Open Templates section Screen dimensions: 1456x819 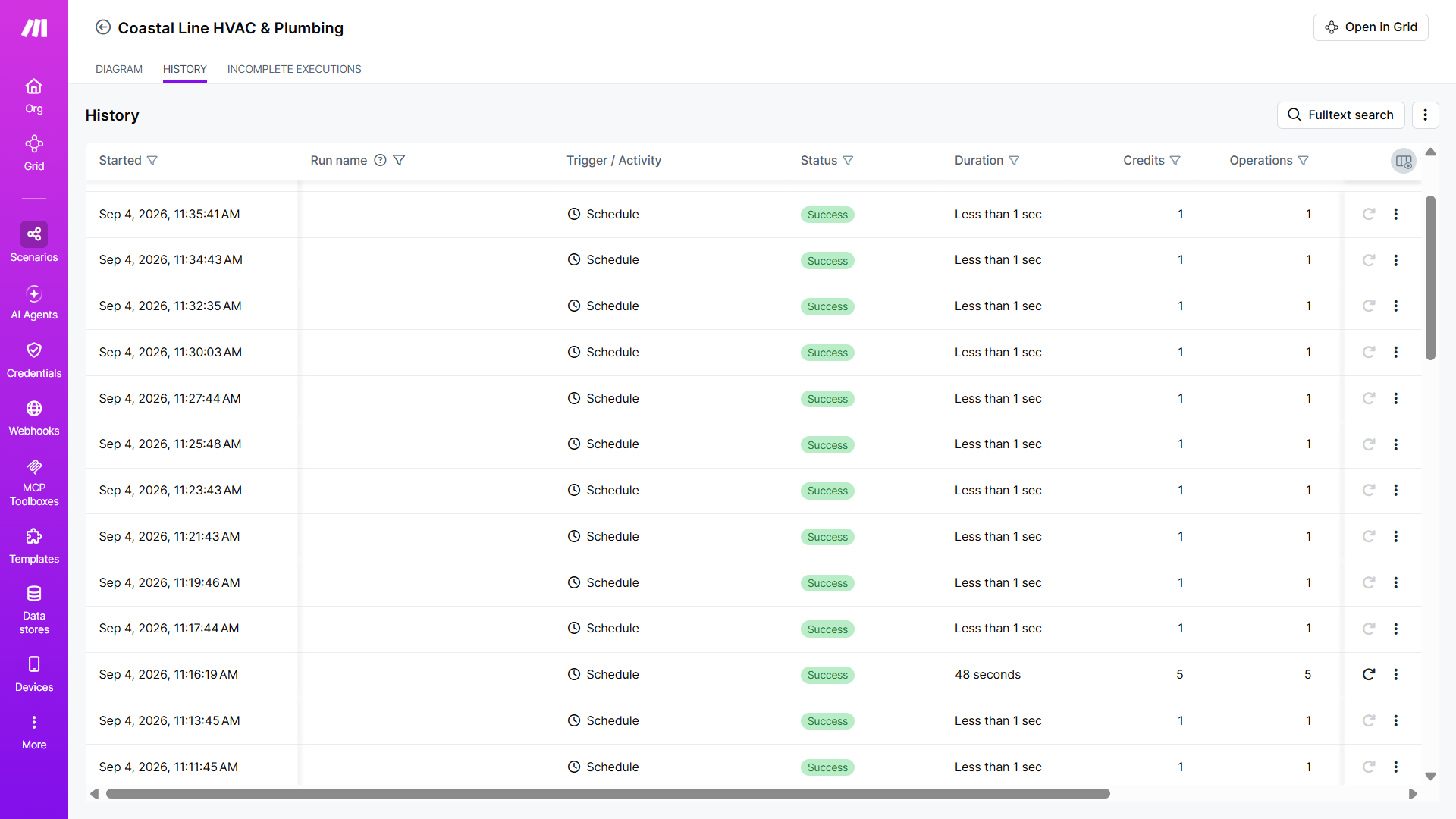tap(34, 546)
